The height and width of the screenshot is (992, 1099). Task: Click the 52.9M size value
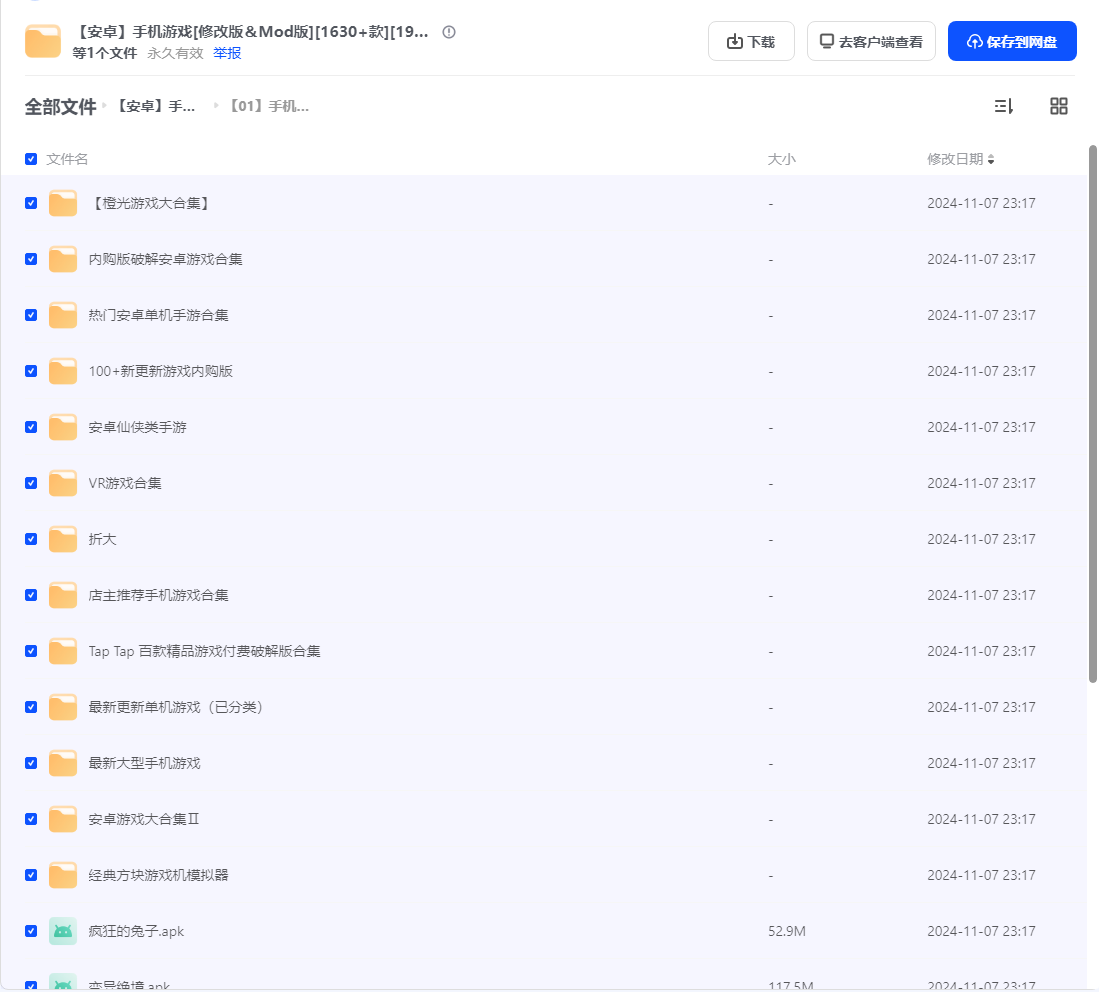(x=786, y=931)
